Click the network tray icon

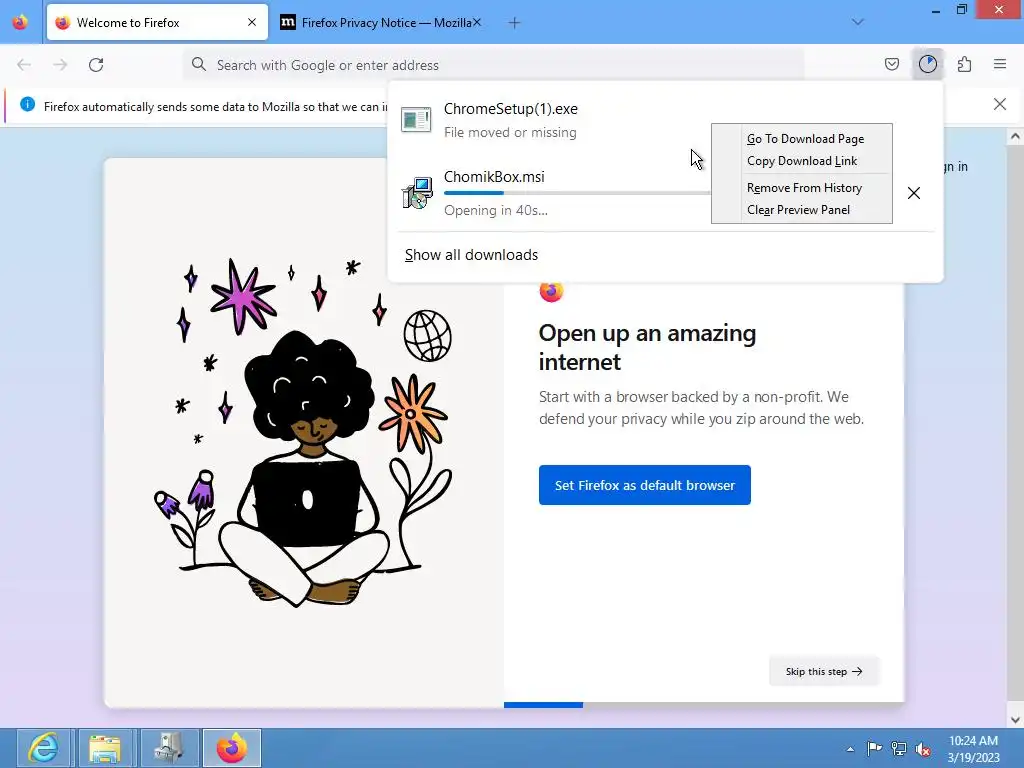[899, 748]
